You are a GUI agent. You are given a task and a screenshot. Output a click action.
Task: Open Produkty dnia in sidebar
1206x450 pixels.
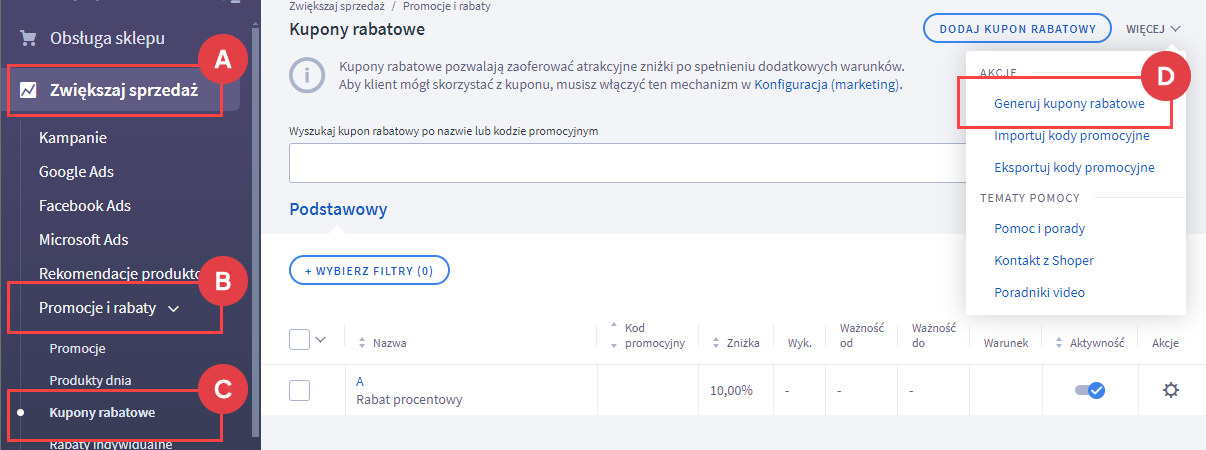tap(91, 381)
